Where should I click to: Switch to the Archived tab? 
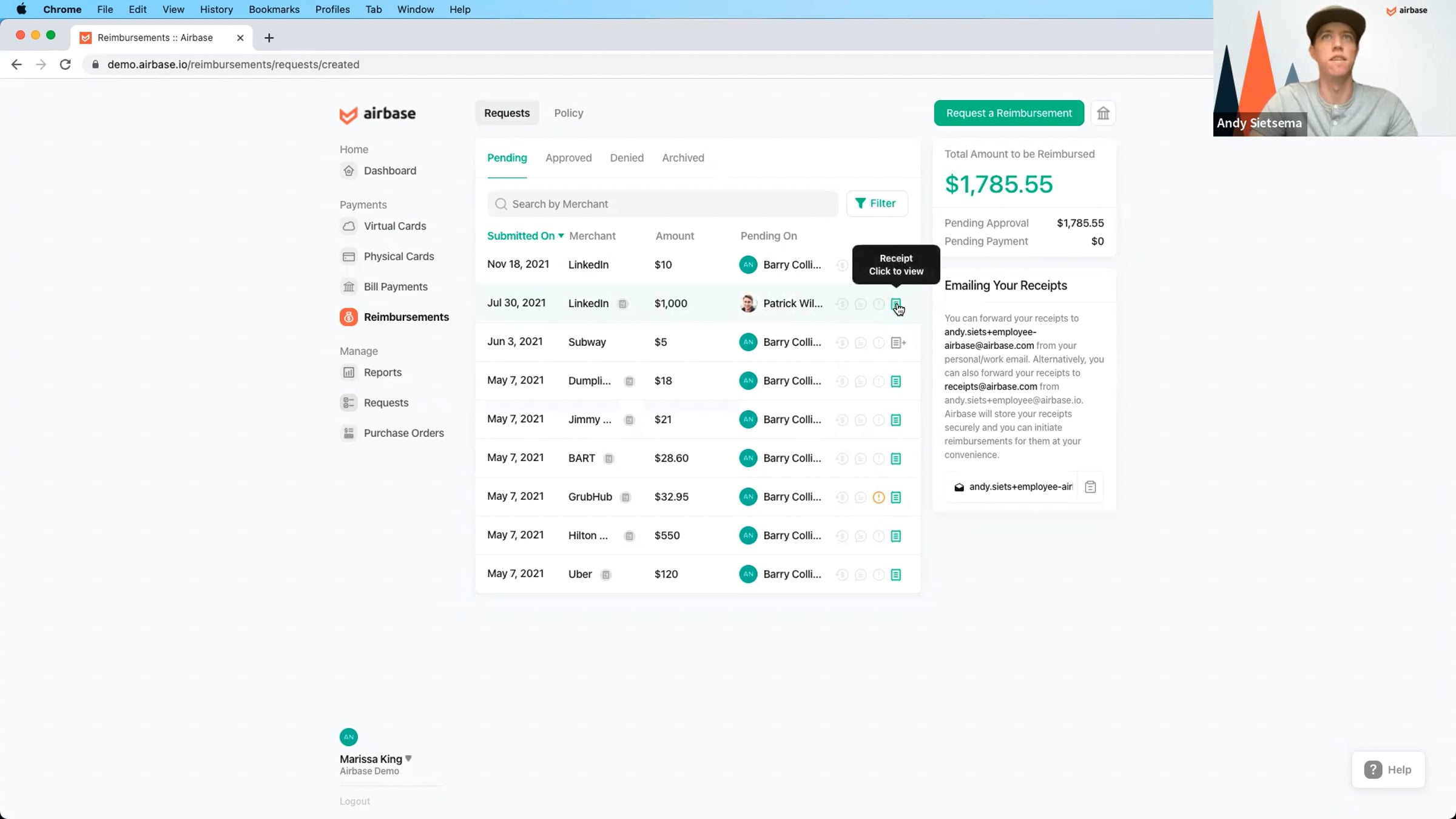pyautogui.click(x=683, y=158)
